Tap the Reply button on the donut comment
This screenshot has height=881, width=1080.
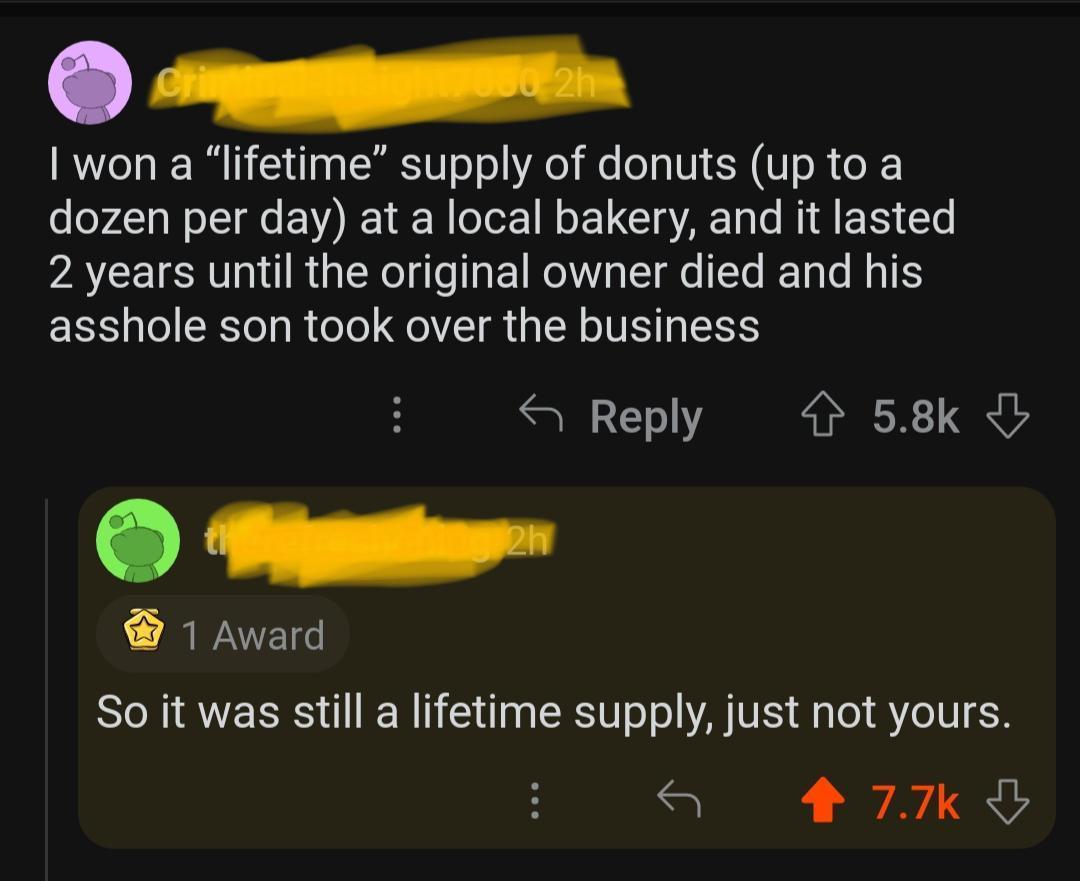[646, 416]
